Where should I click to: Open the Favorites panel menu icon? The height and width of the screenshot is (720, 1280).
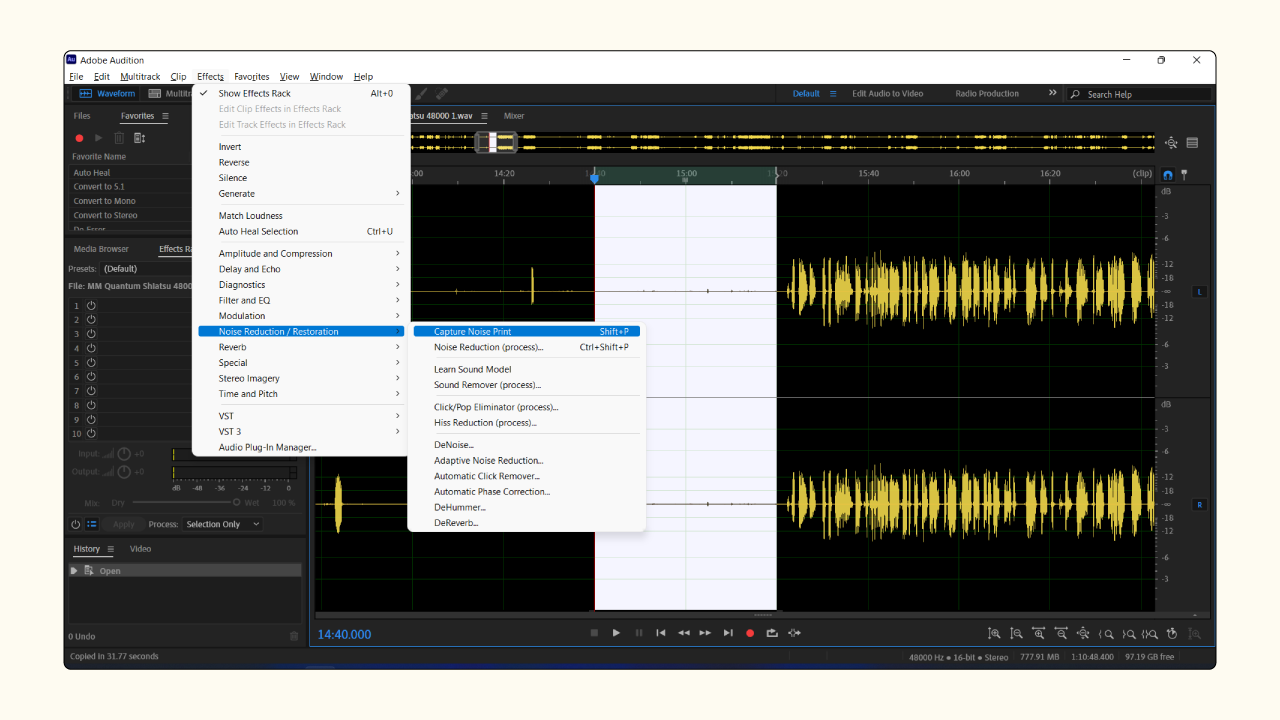click(x=165, y=116)
